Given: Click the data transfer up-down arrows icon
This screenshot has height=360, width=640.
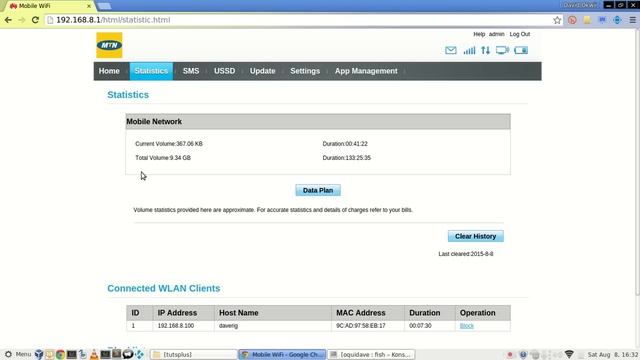Looking at the screenshot, I should click(485, 50).
